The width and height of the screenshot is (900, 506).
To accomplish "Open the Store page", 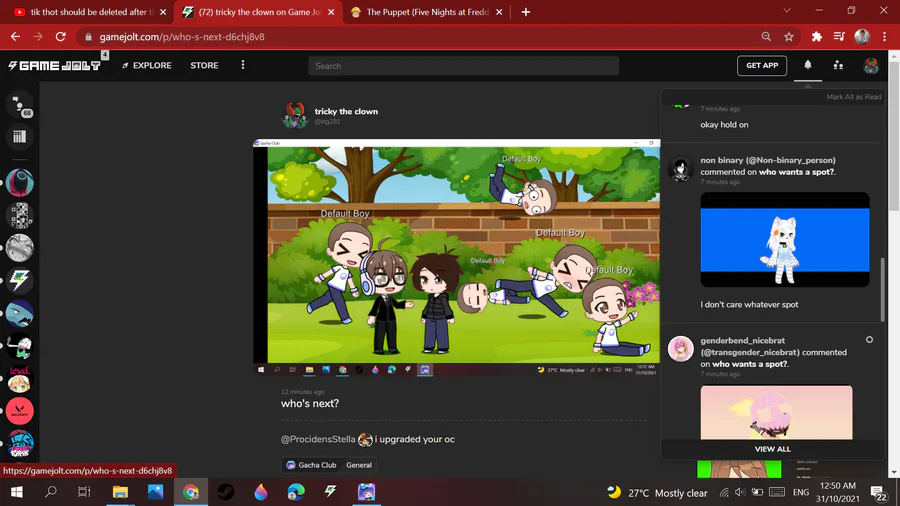I will point(204,65).
